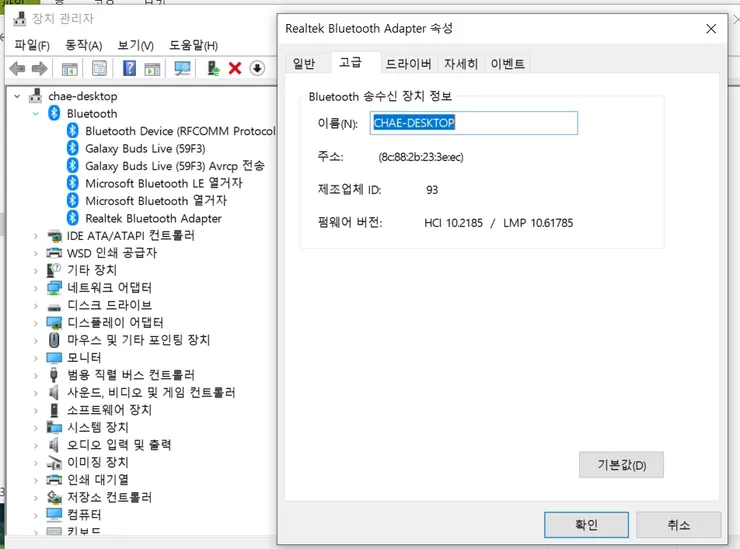Click firmware version HCI 10.2185 text
Image resolution: width=740 pixels, height=549 pixels.
(x=453, y=223)
